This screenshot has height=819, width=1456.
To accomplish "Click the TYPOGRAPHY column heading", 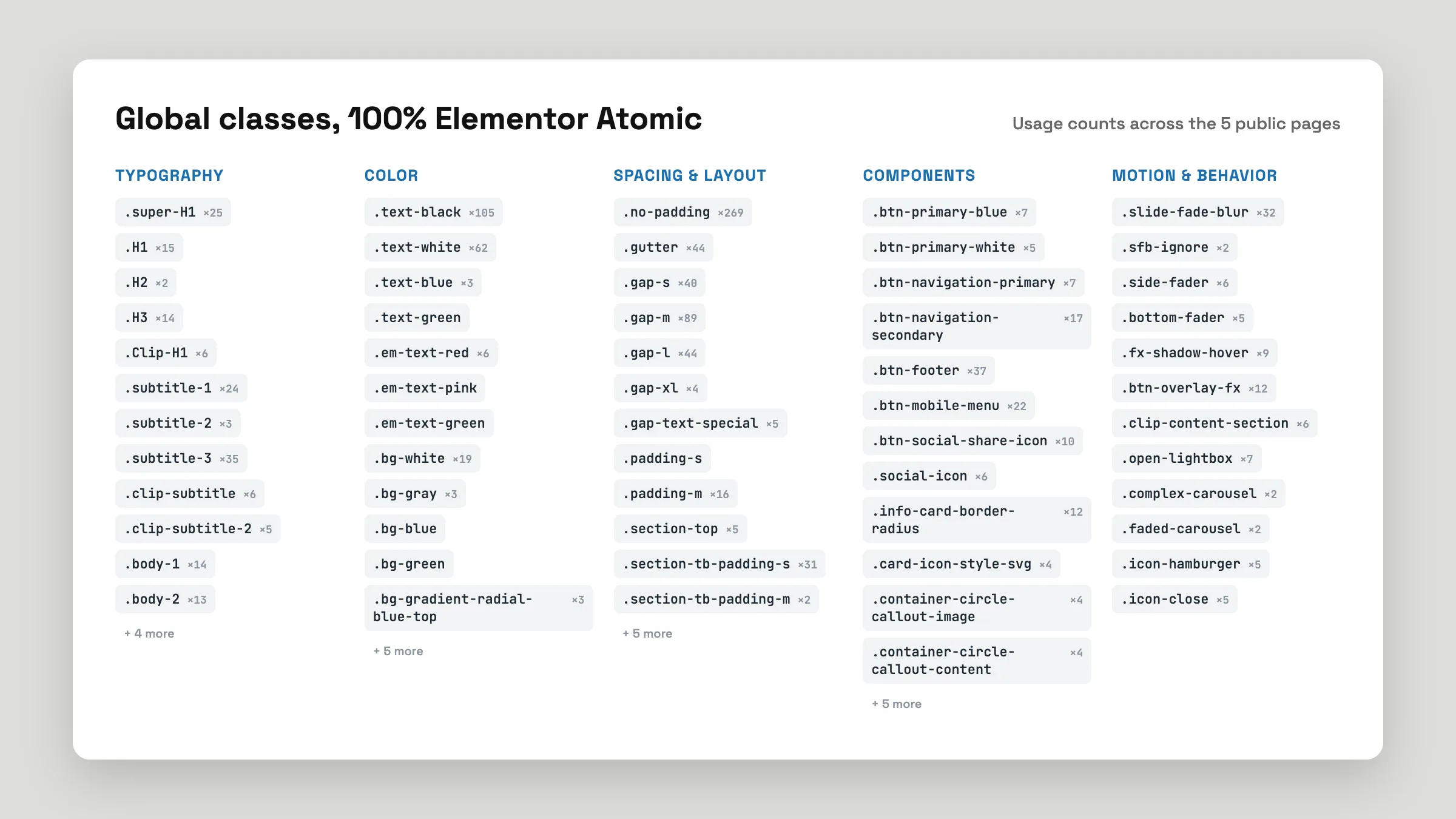I will pos(169,175).
